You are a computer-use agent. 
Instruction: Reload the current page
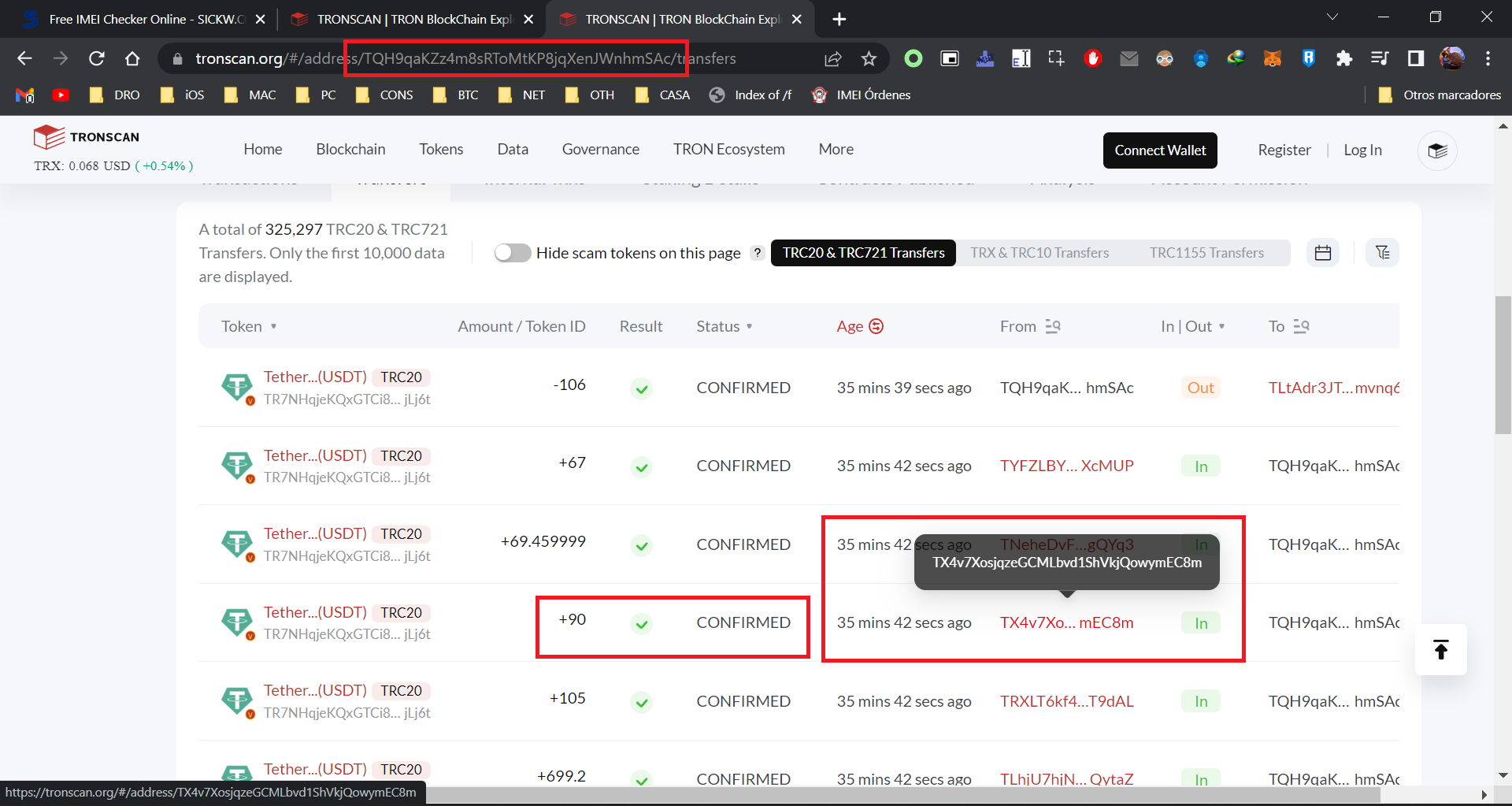click(x=96, y=58)
